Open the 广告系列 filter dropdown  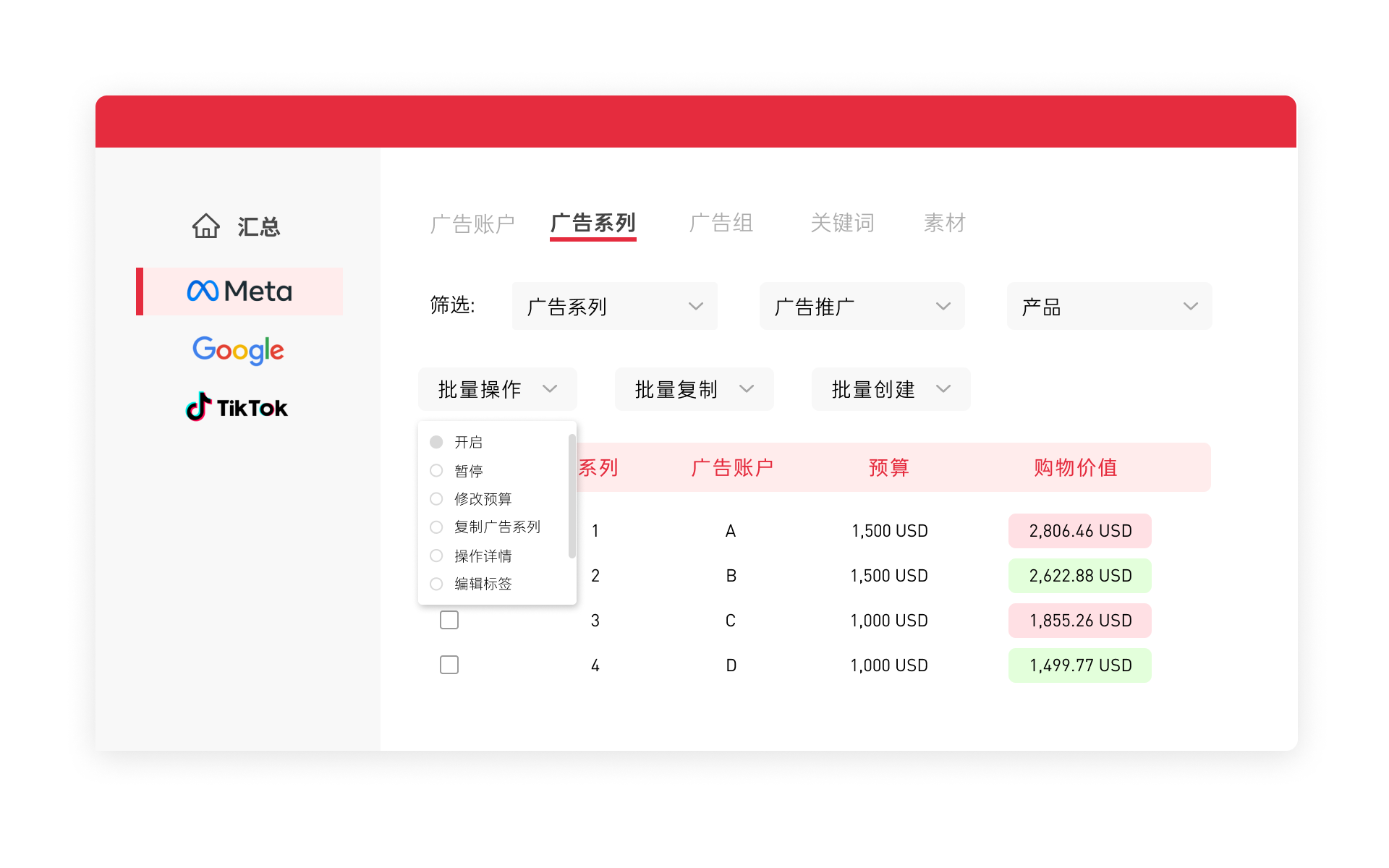(x=615, y=306)
